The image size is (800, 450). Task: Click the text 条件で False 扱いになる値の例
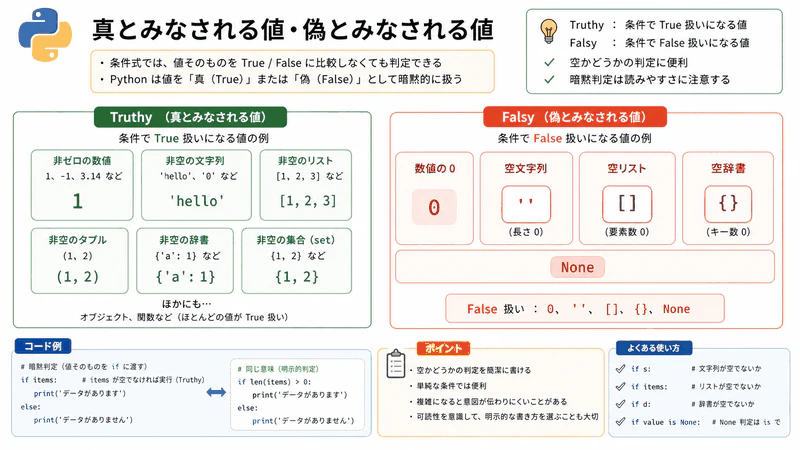pyautogui.click(x=574, y=138)
